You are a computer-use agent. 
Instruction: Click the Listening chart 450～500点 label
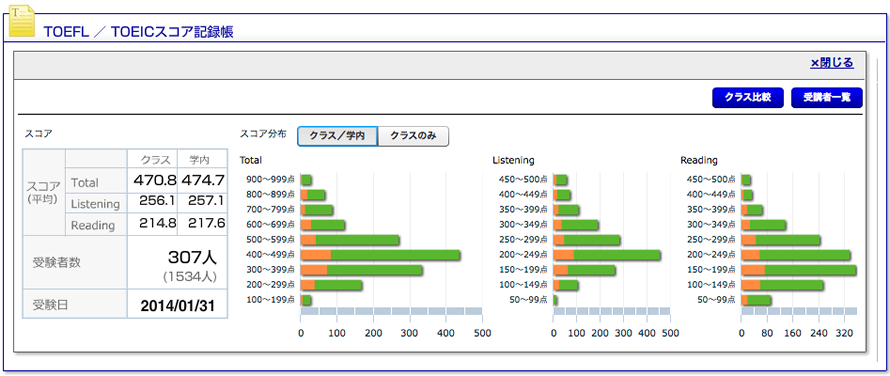(523, 179)
